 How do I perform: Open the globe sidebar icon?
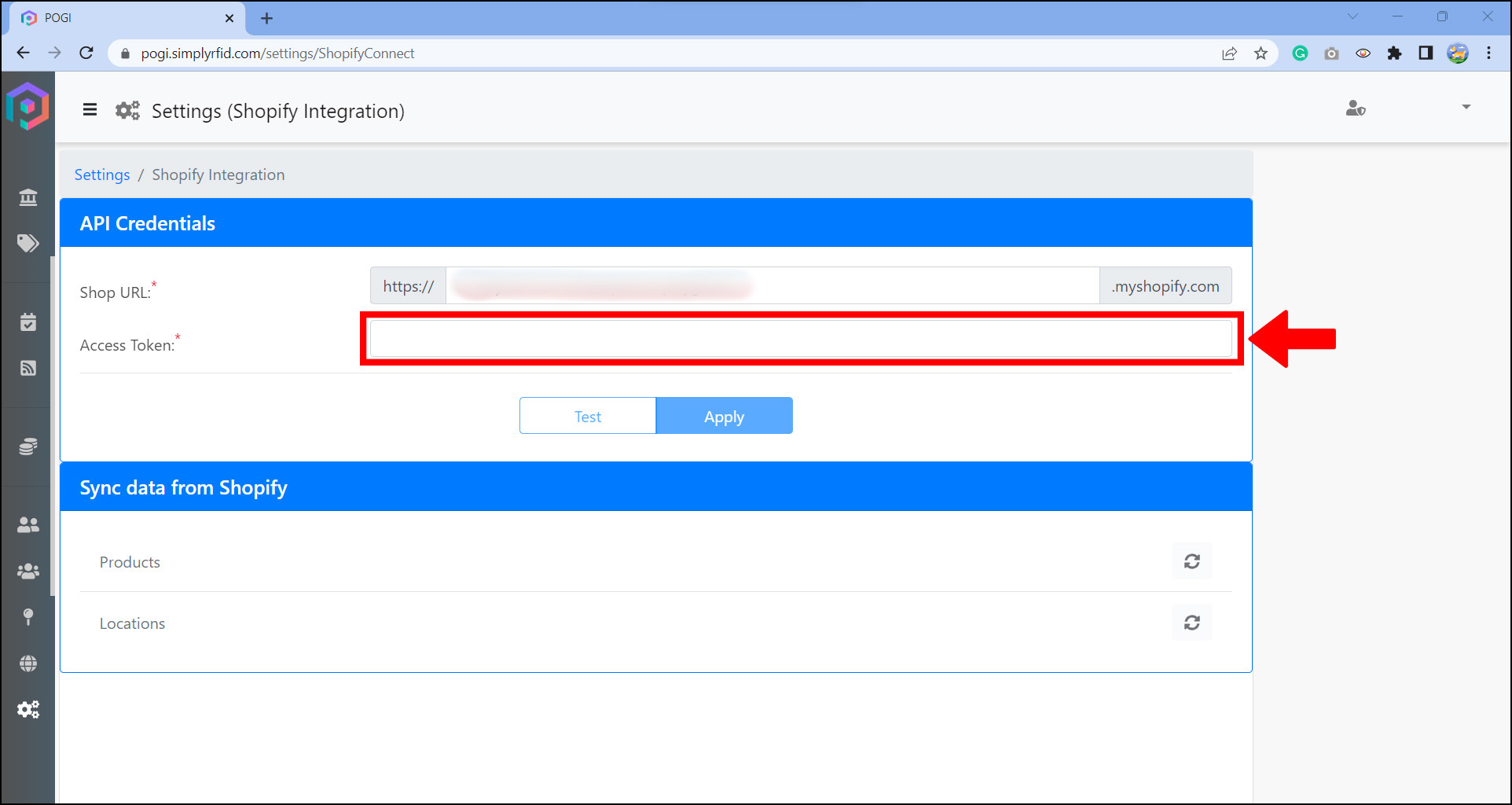coord(28,663)
